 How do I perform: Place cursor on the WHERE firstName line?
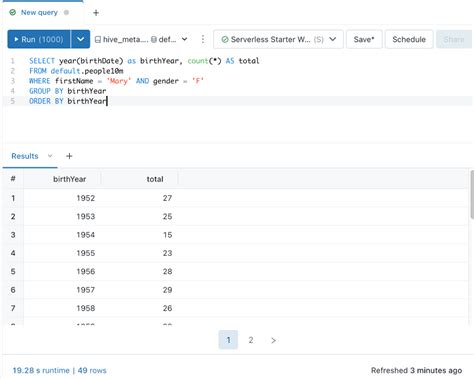[x=116, y=81]
